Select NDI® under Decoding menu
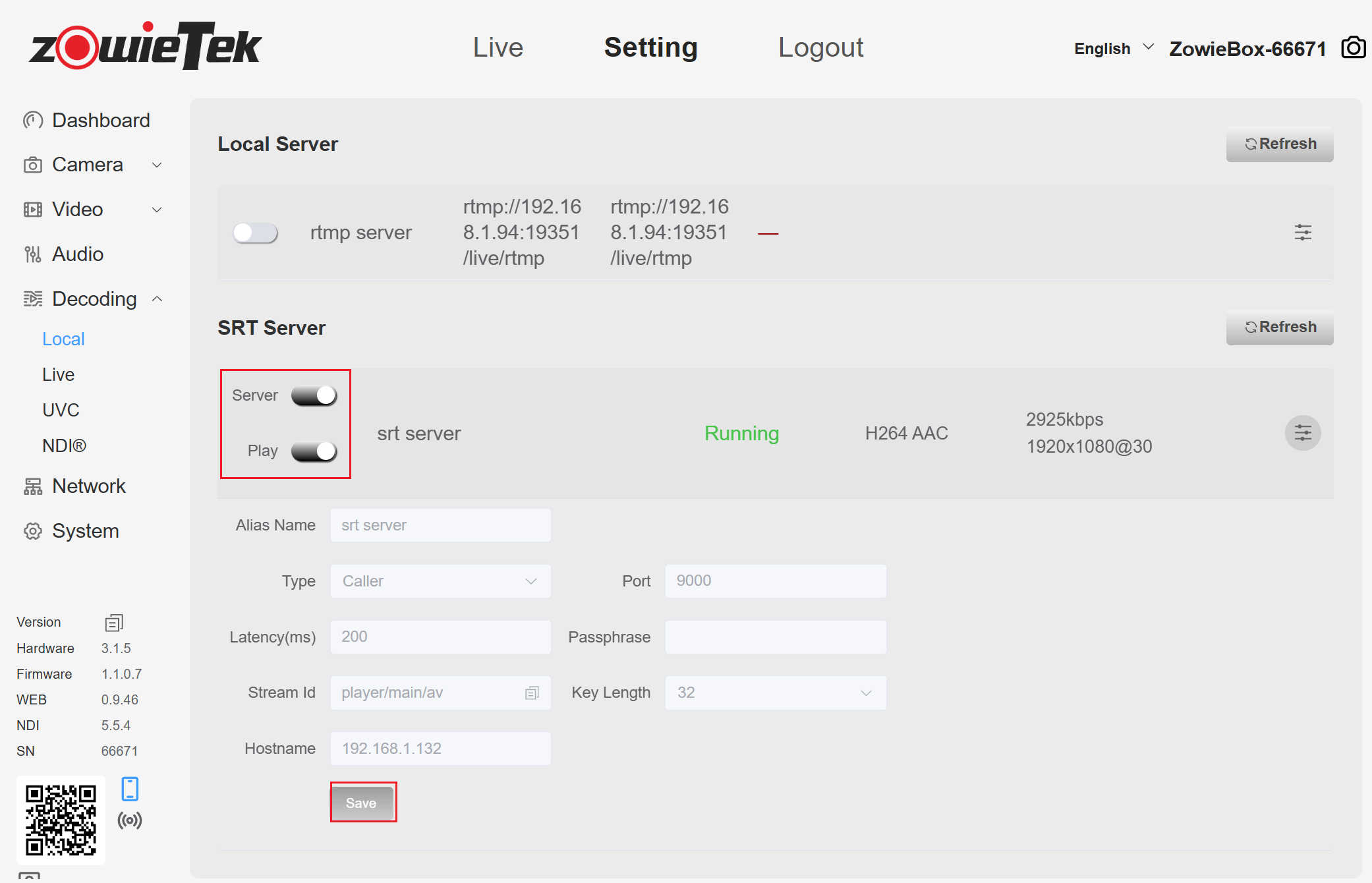This screenshot has width=1372, height=883. tap(64, 446)
